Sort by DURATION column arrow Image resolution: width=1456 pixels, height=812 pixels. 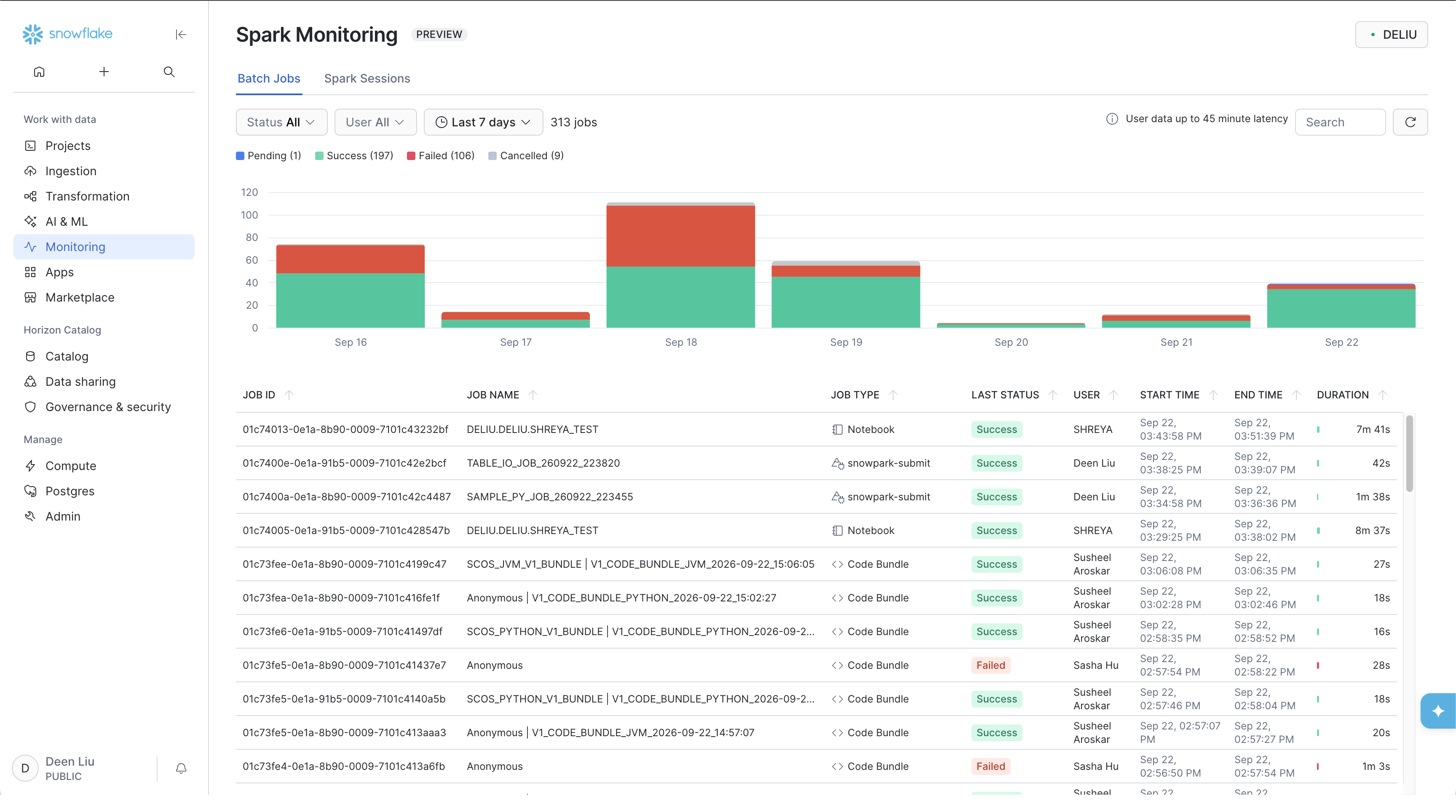[x=1383, y=395]
